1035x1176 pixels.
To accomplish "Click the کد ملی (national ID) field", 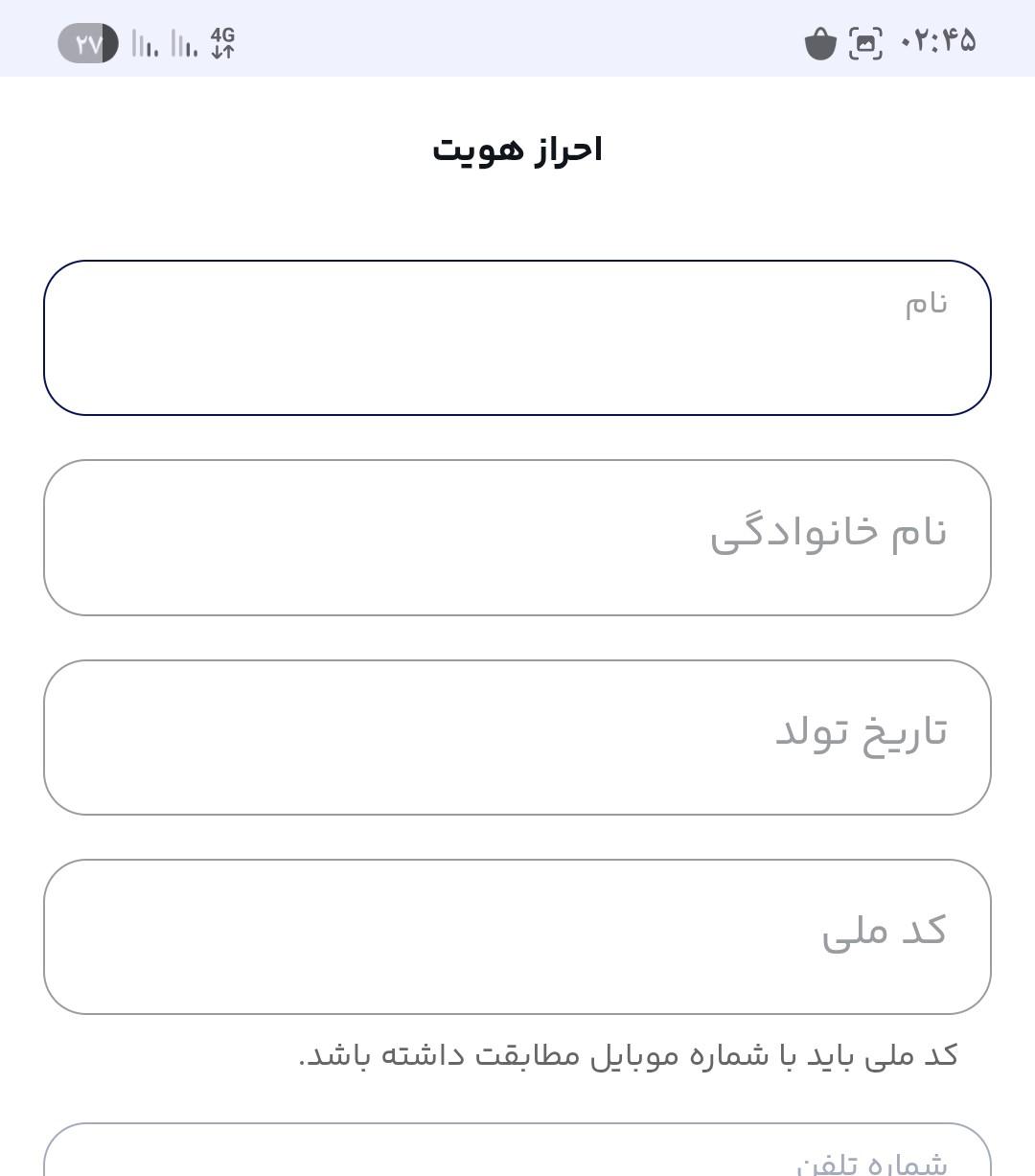I will 517,935.
